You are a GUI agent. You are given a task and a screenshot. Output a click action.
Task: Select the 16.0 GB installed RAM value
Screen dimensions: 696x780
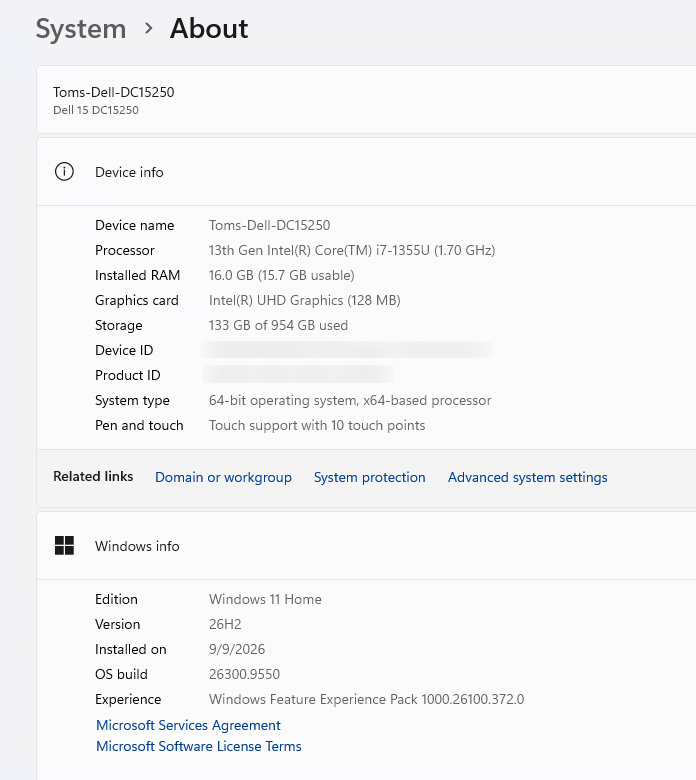[x=282, y=275]
